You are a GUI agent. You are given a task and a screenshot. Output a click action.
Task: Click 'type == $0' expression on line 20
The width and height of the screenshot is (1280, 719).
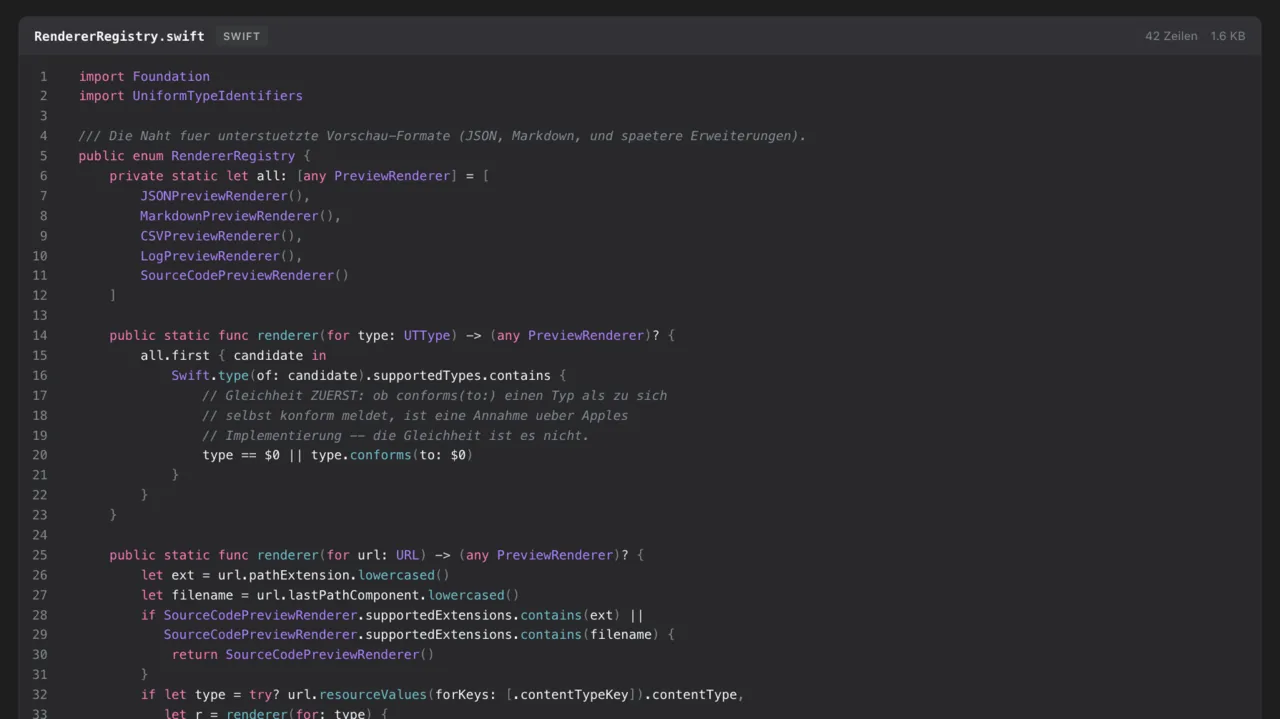click(241, 455)
